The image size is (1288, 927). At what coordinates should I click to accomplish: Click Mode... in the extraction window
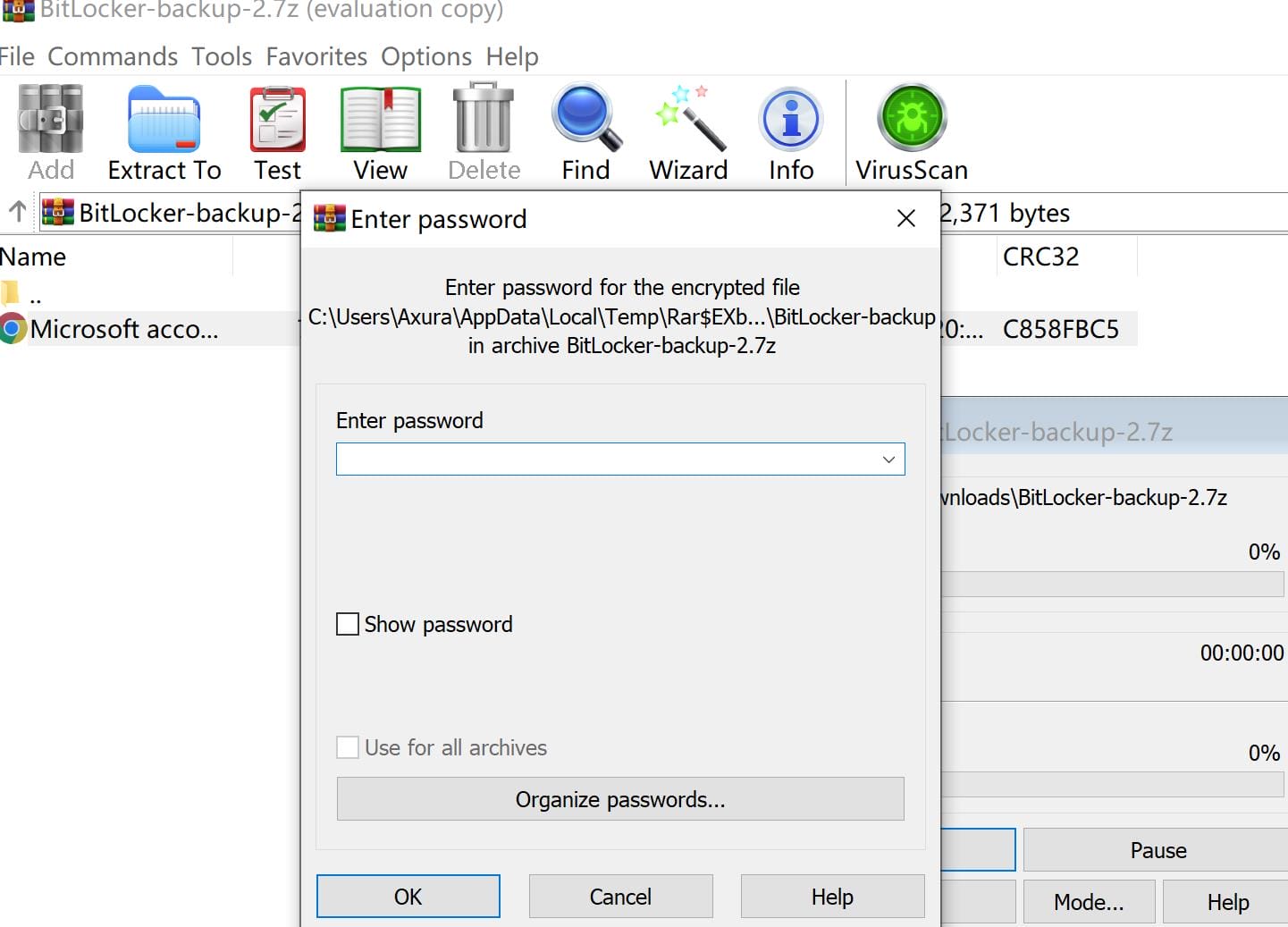(x=1089, y=902)
